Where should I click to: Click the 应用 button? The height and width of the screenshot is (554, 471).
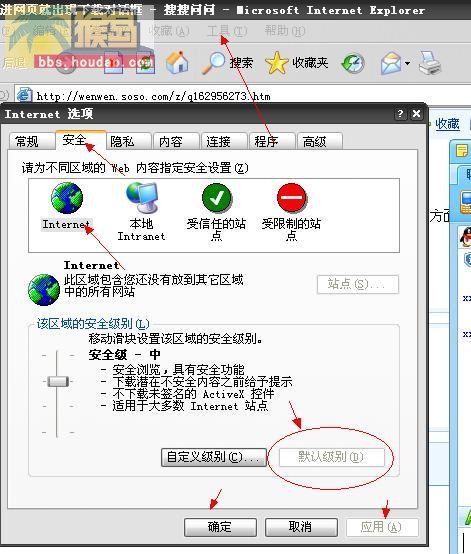pyautogui.click(x=382, y=527)
